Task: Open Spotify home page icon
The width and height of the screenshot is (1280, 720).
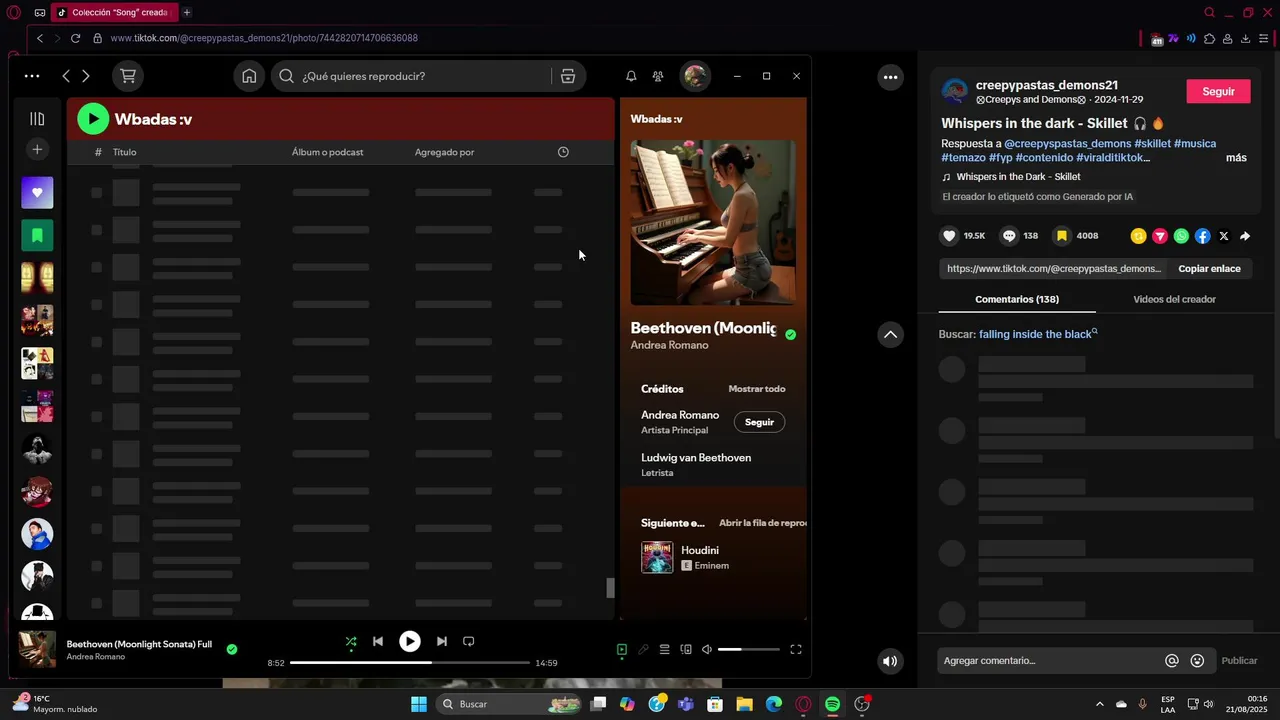Action: click(x=249, y=76)
